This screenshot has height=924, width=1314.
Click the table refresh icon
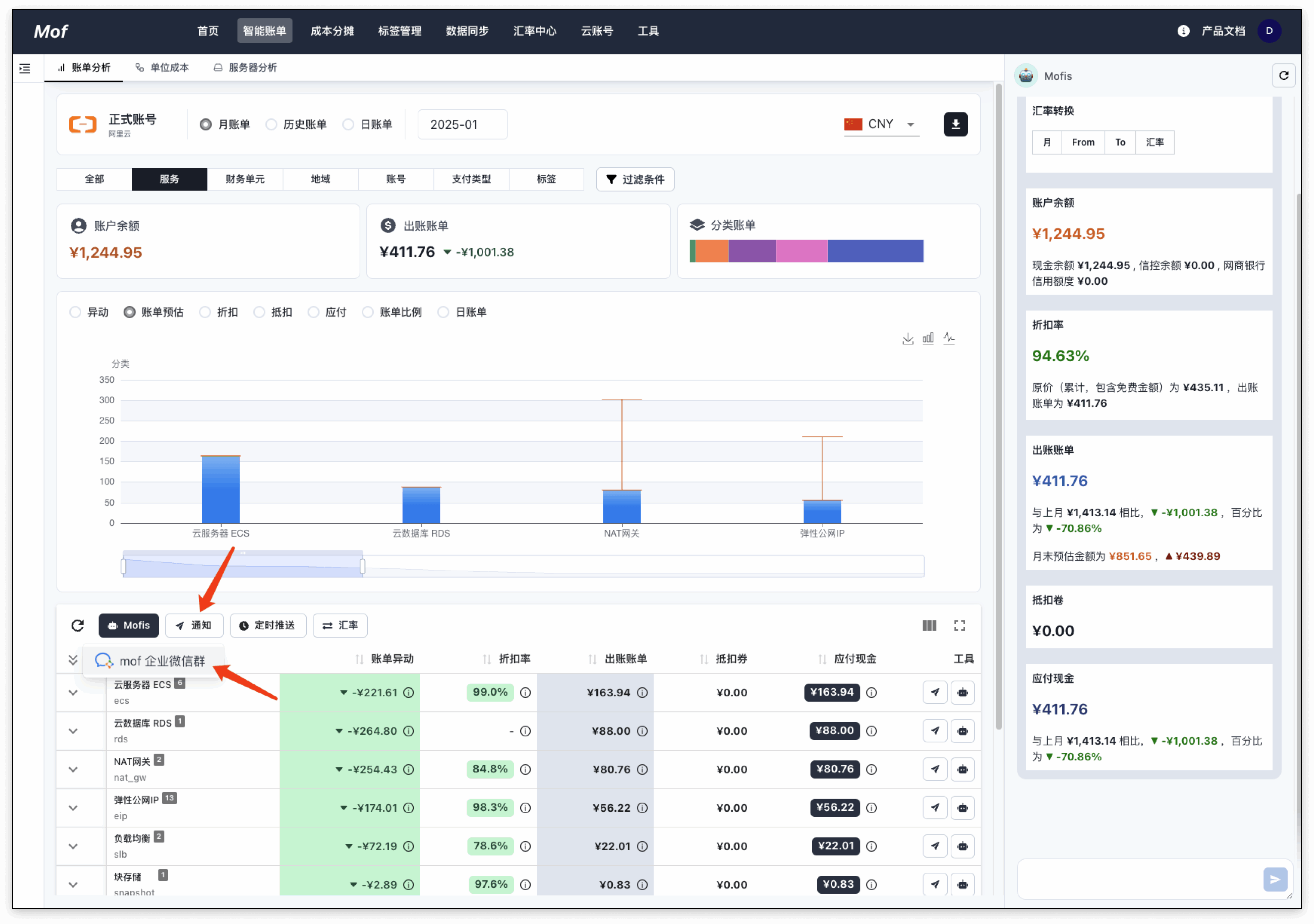point(78,625)
